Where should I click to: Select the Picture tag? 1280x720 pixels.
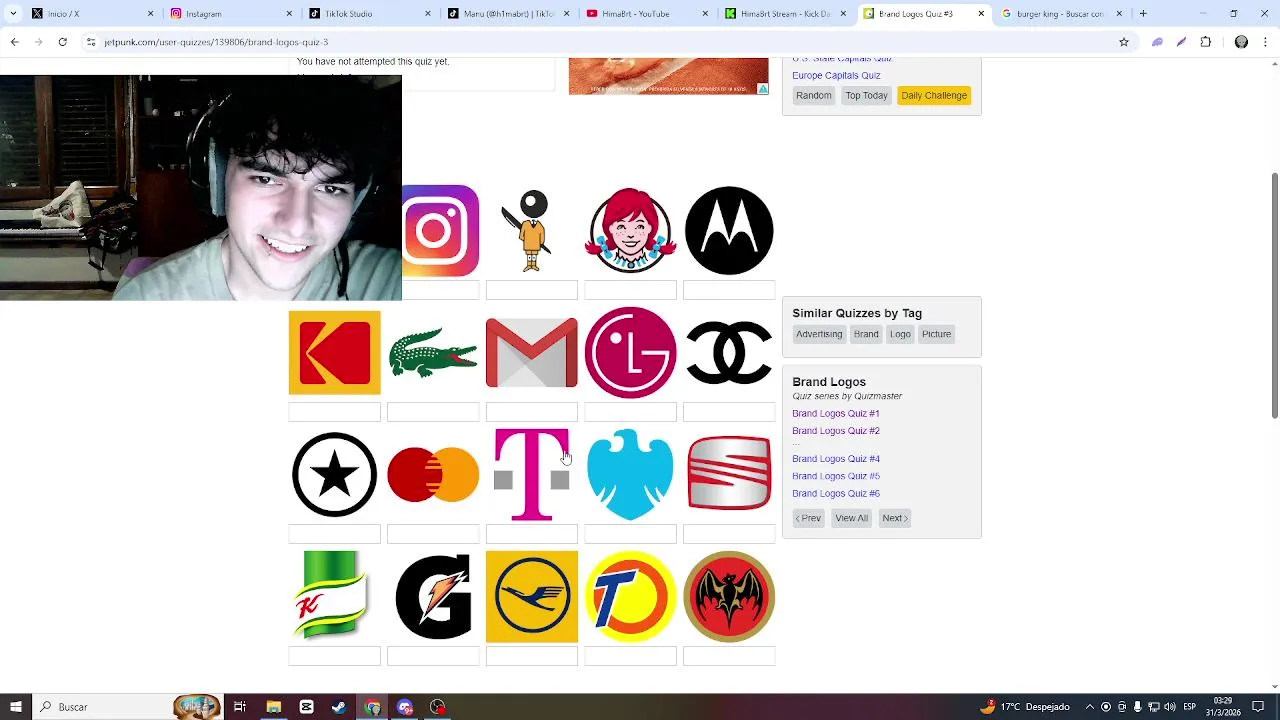[936, 334]
